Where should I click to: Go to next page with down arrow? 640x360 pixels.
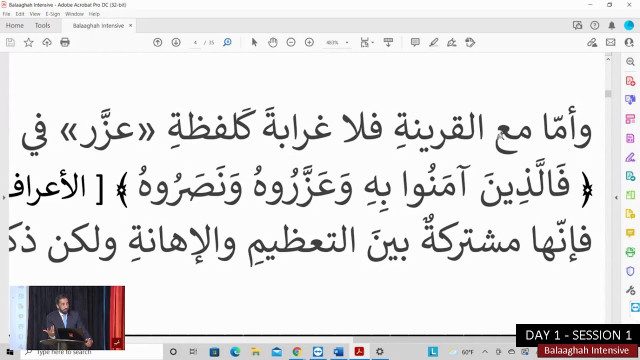pos(176,42)
